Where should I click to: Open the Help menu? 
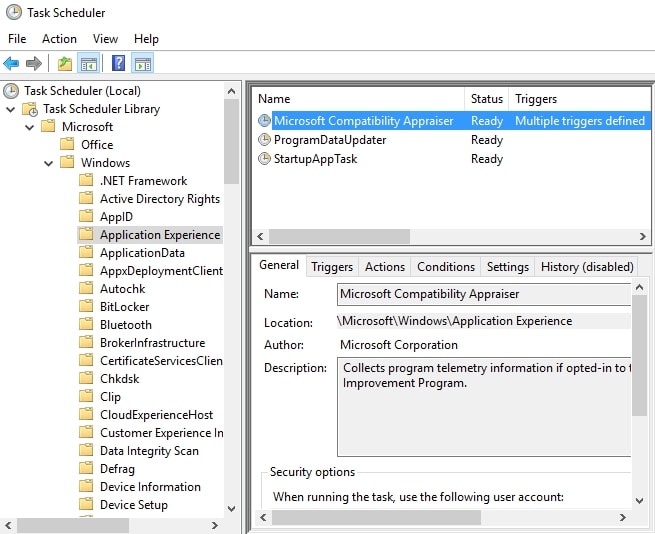click(146, 39)
